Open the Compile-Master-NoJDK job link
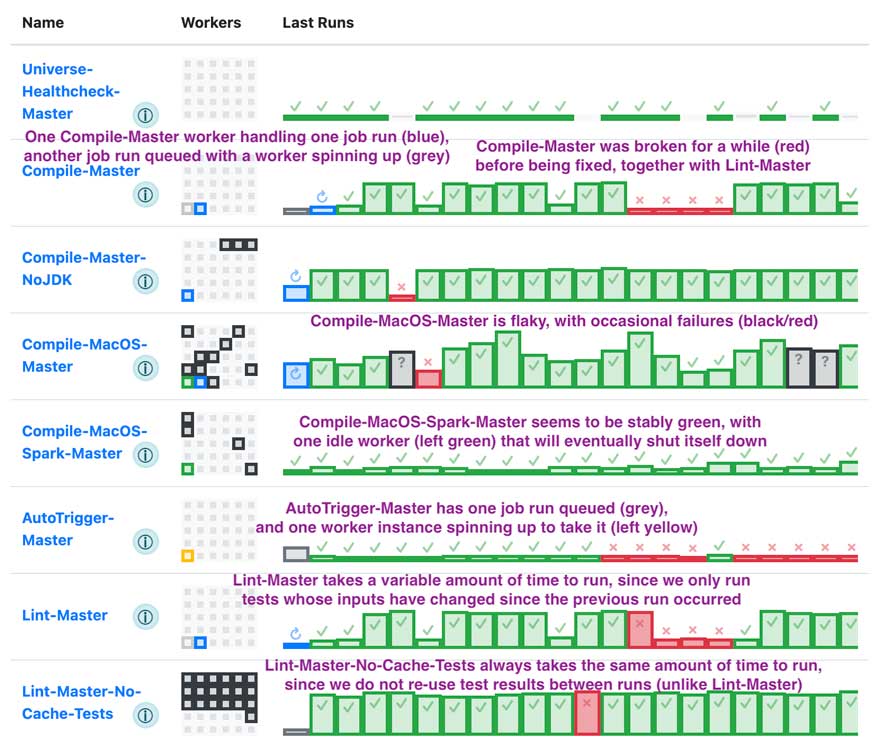This screenshot has height=744, width=880. (x=84, y=269)
